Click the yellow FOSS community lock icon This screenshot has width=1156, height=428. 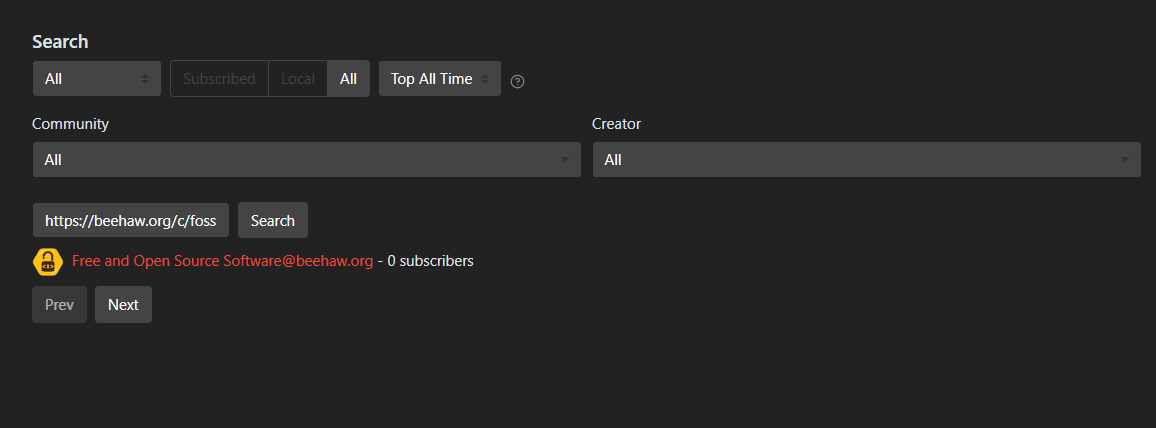point(48,262)
